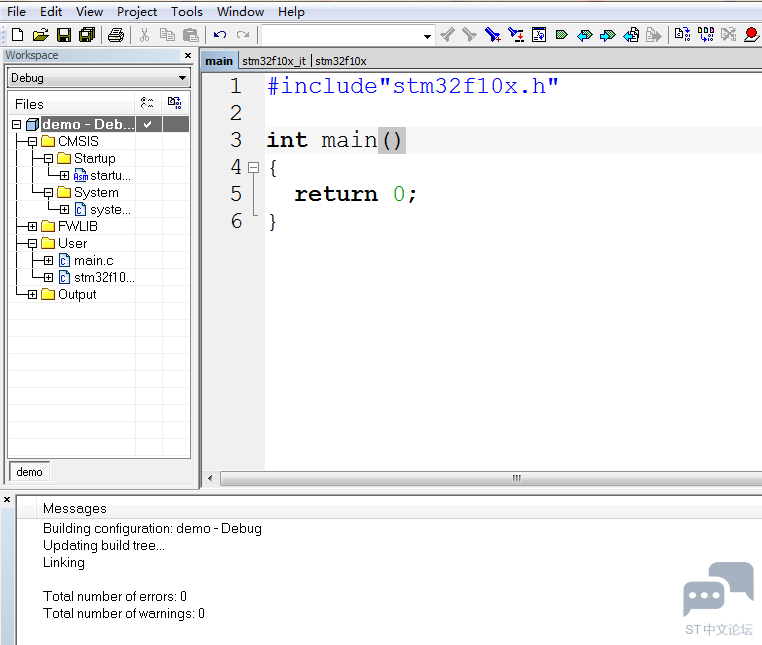Collapse the Startup folder
This screenshot has width=762, height=645.
click(49, 158)
